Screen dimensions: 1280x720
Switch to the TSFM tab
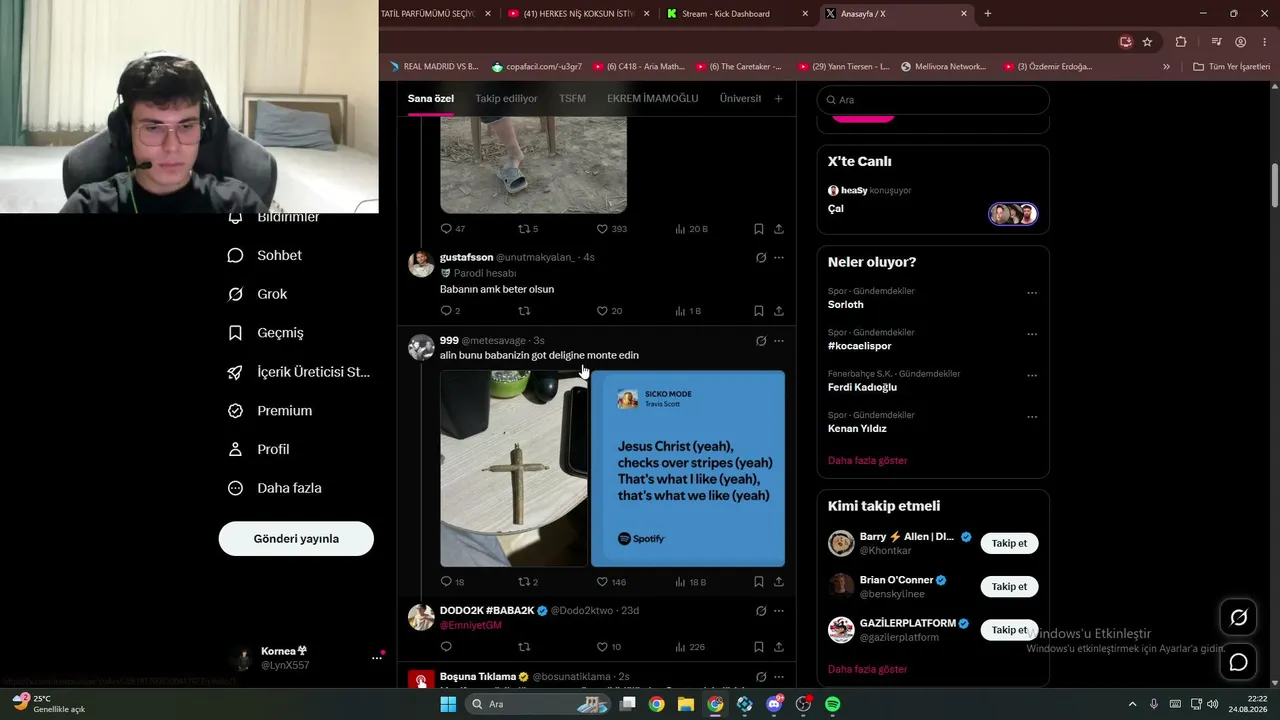[x=573, y=99]
